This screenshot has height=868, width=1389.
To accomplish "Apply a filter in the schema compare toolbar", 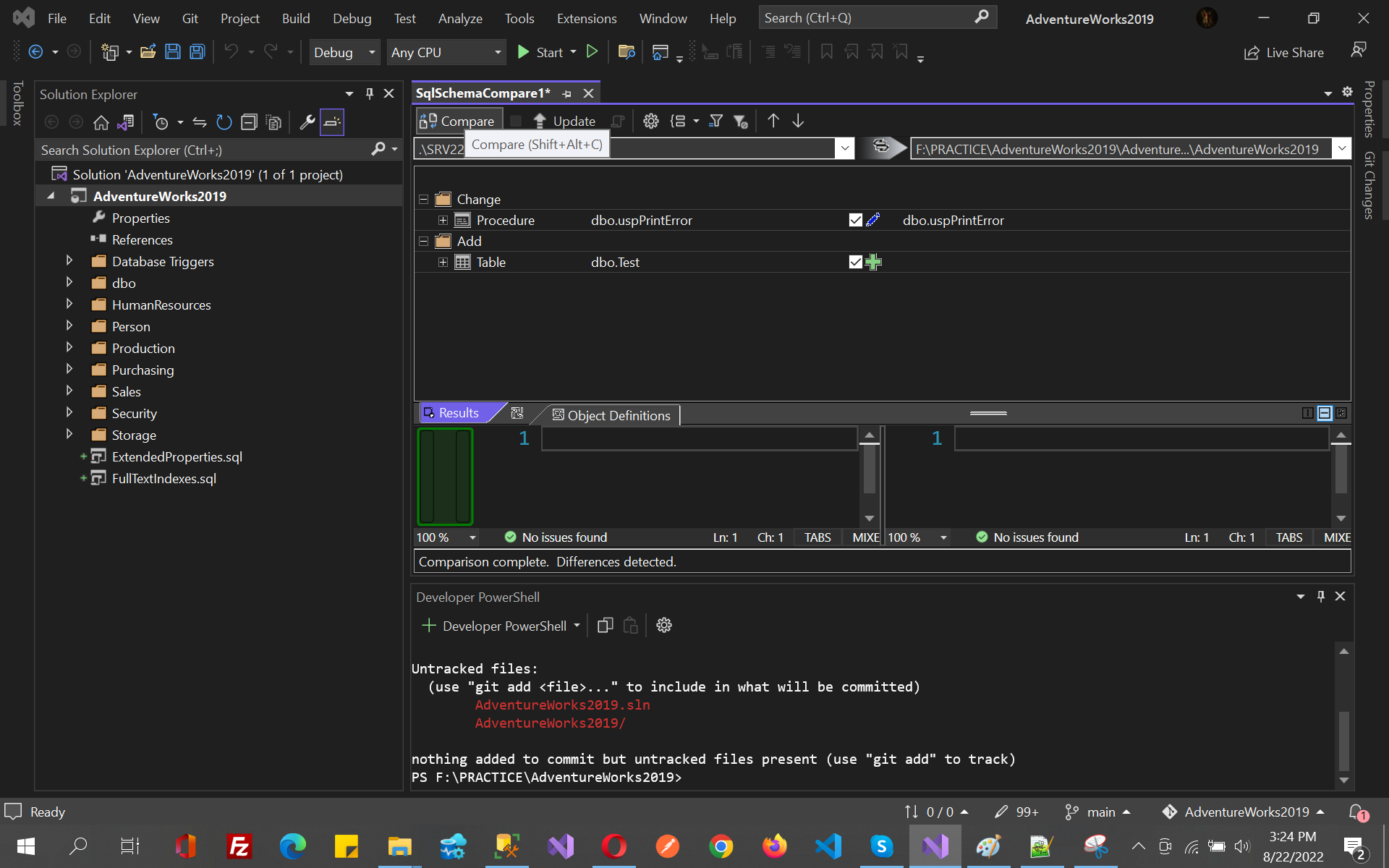I will pyautogui.click(x=715, y=121).
